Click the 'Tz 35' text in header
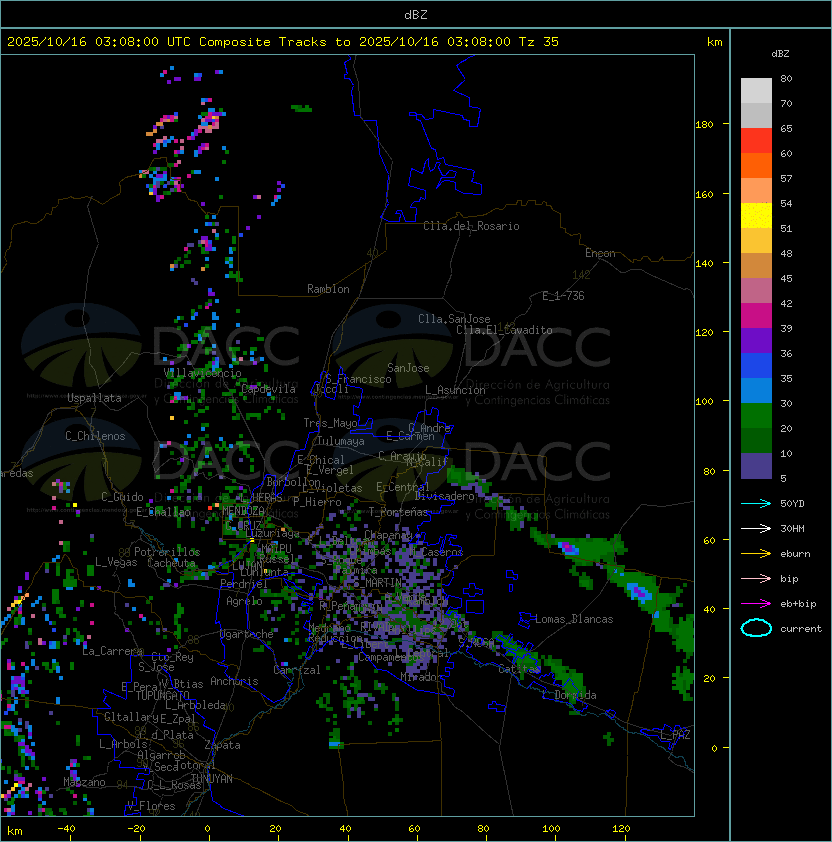Image resolution: width=832 pixels, height=842 pixels. tap(539, 42)
